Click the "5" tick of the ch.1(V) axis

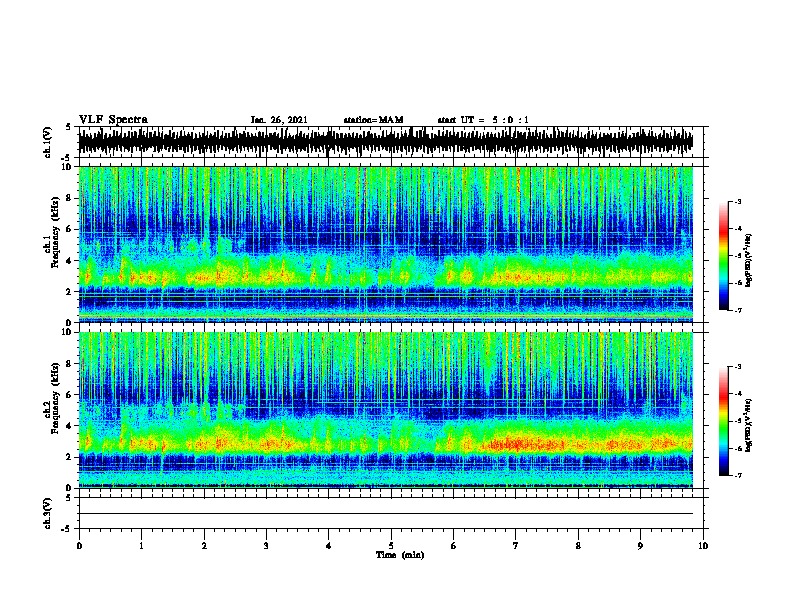point(68,127)
